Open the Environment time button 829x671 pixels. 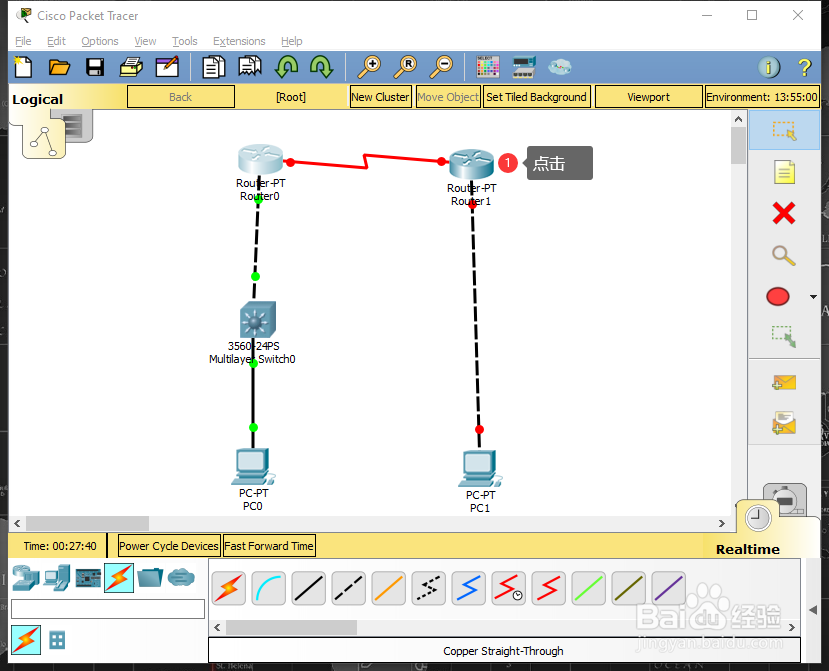point(762,97)
